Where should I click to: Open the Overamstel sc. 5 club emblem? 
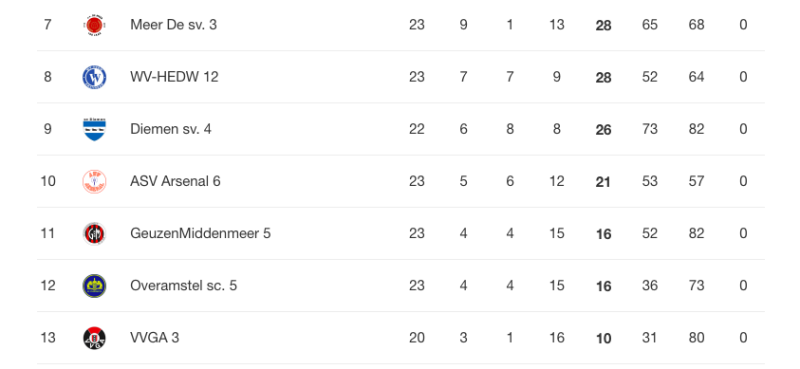point(94,285)
